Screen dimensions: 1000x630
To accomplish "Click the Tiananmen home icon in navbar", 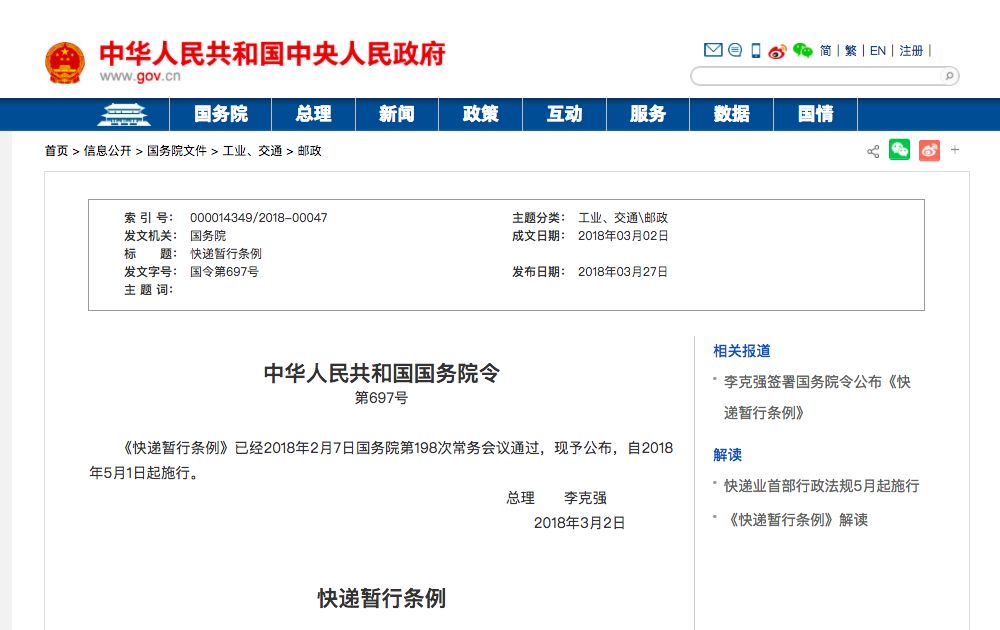I will click(124, 114).
